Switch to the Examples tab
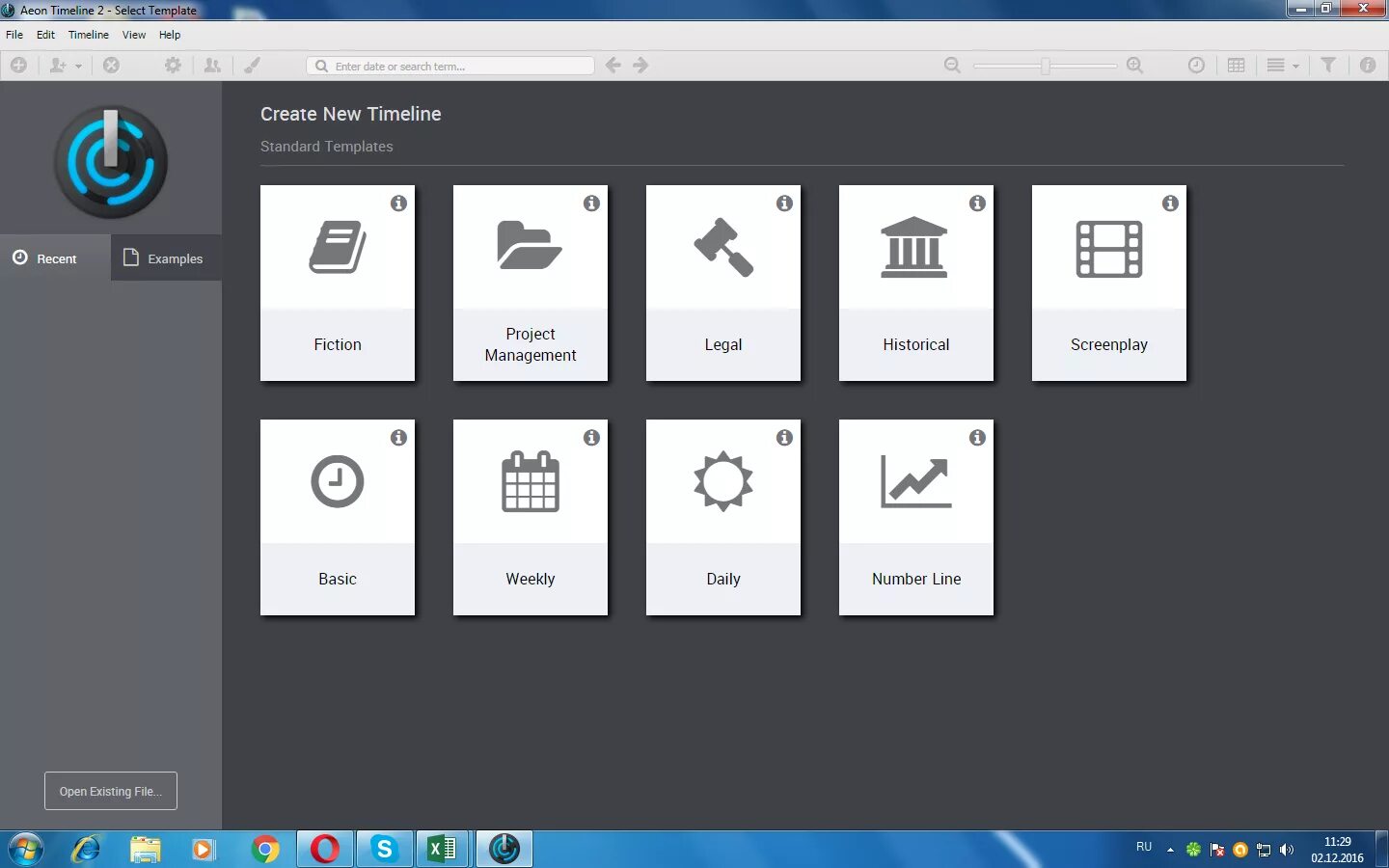Viewport: 1389px width, 868px height. click(166, 258)
